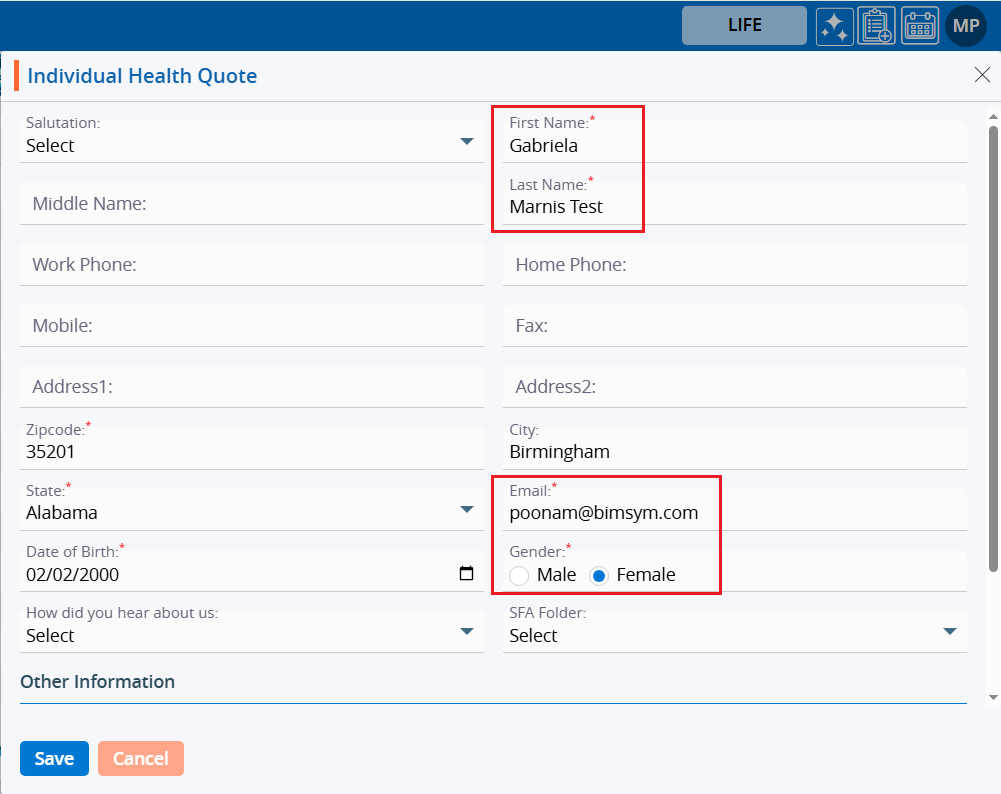The width and height of the screenshot is (1001, 794).
Task: Select the Male gender option
Action: [519, 575]
